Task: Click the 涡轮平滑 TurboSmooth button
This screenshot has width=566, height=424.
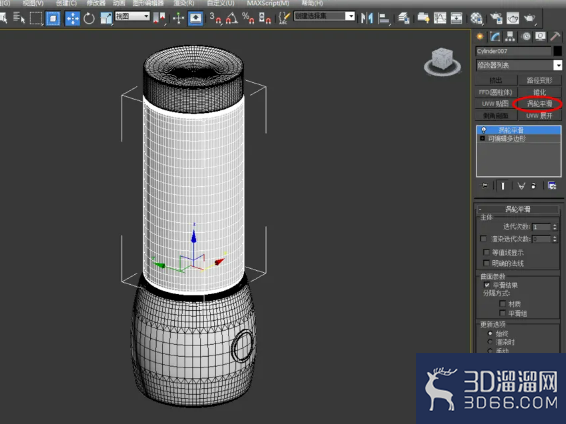Action: pos(539,104)
